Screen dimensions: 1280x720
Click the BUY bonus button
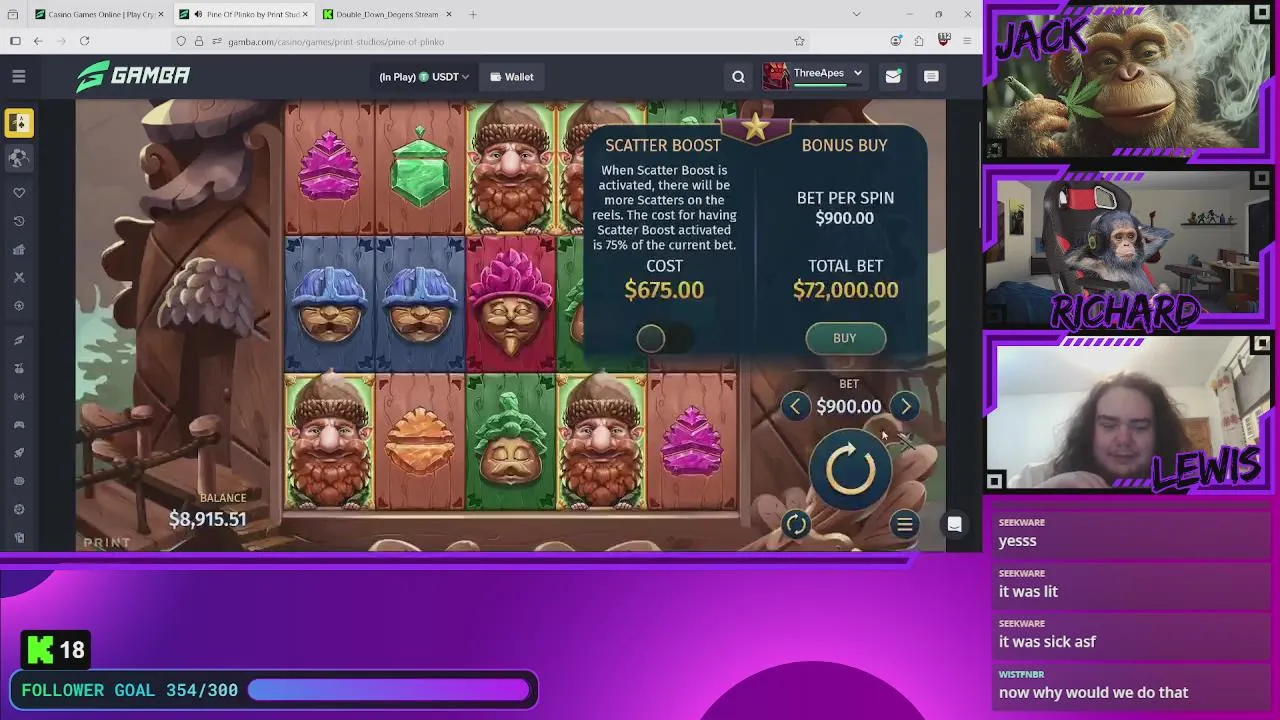pyautogui.click(x=845, y=338)
